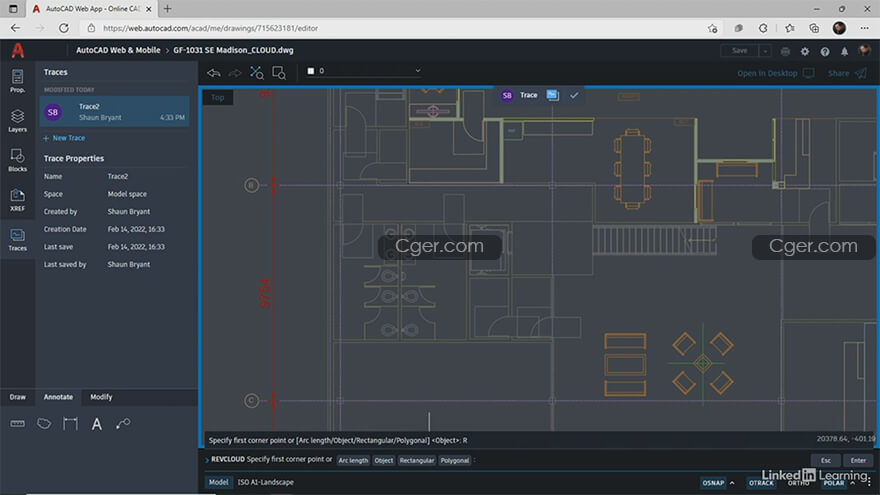880x495 pixels.
Task: Open the Layers panel in the sidebar
Action: [17, 121]
